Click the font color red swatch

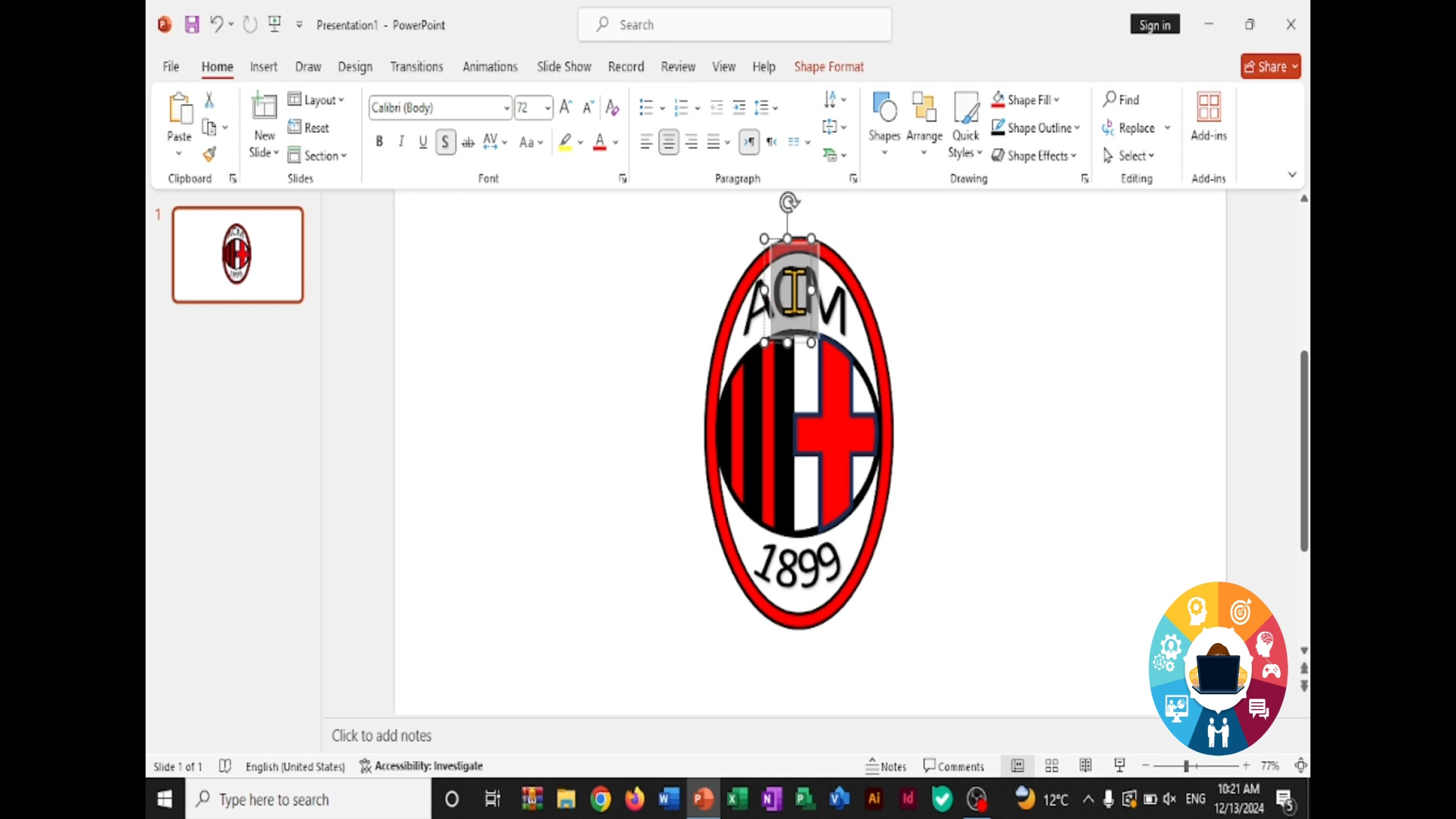coord(600,142)
